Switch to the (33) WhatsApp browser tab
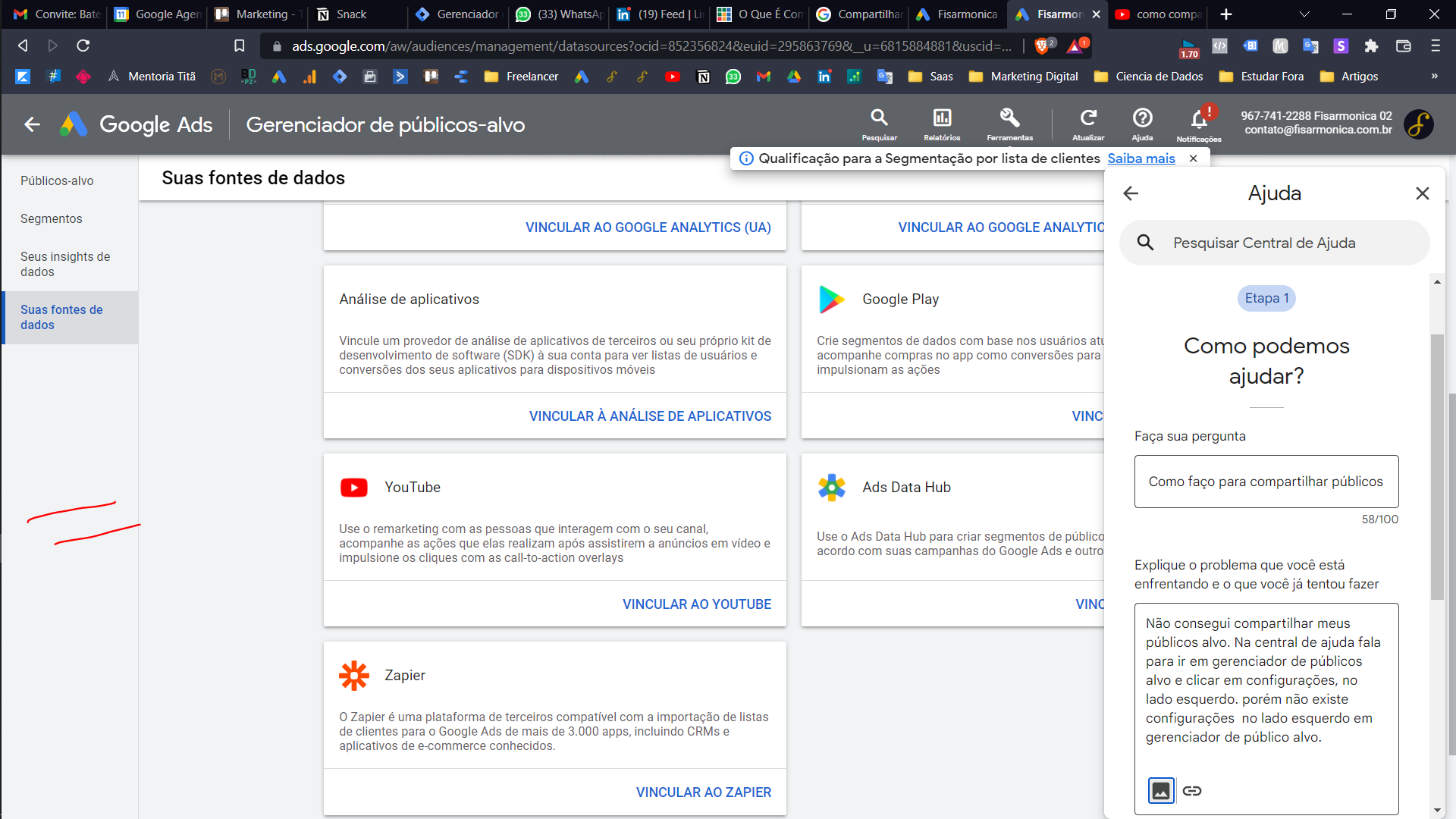This screenshot has width=1456, height=819. click(559, 14)
